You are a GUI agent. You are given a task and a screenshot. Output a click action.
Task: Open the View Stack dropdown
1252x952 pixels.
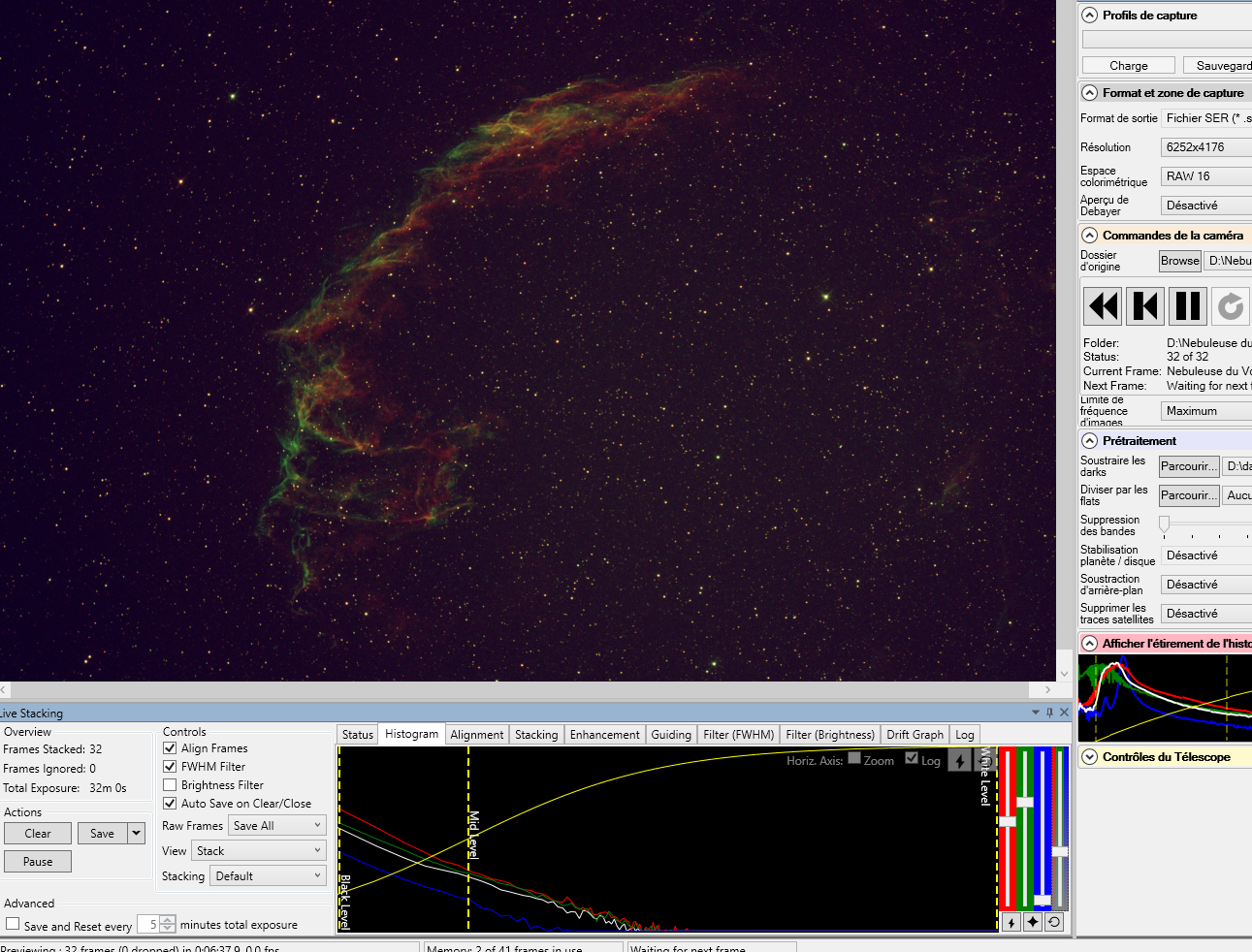point(259,851)
